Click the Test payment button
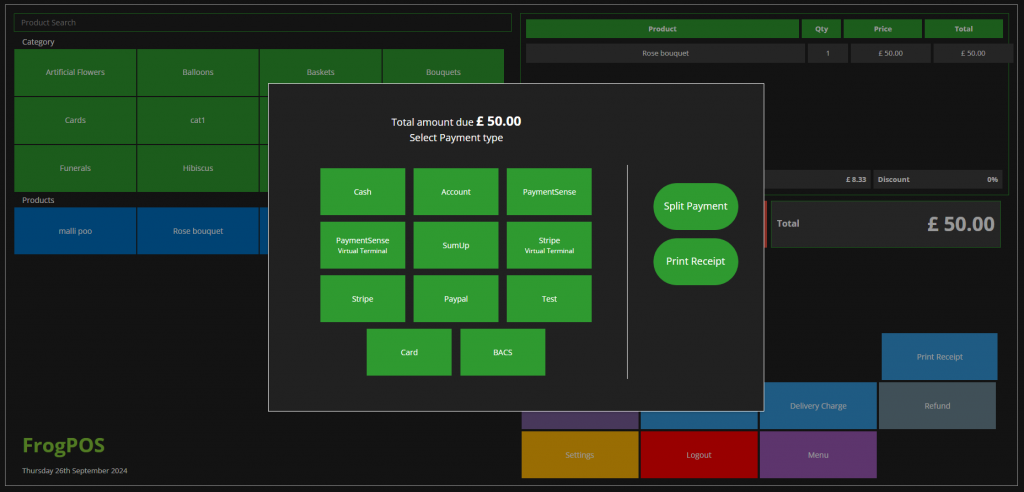 tap(549, 299)
